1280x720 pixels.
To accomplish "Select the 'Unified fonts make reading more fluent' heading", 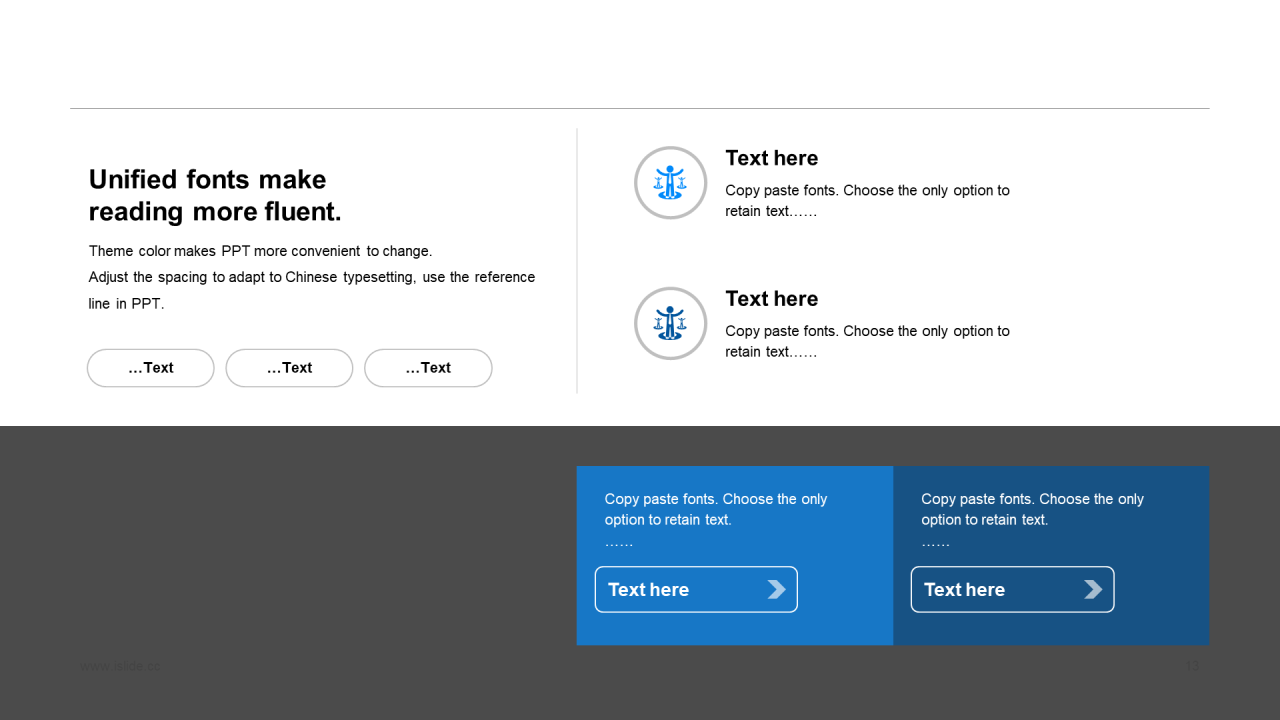I will point(215,195).
